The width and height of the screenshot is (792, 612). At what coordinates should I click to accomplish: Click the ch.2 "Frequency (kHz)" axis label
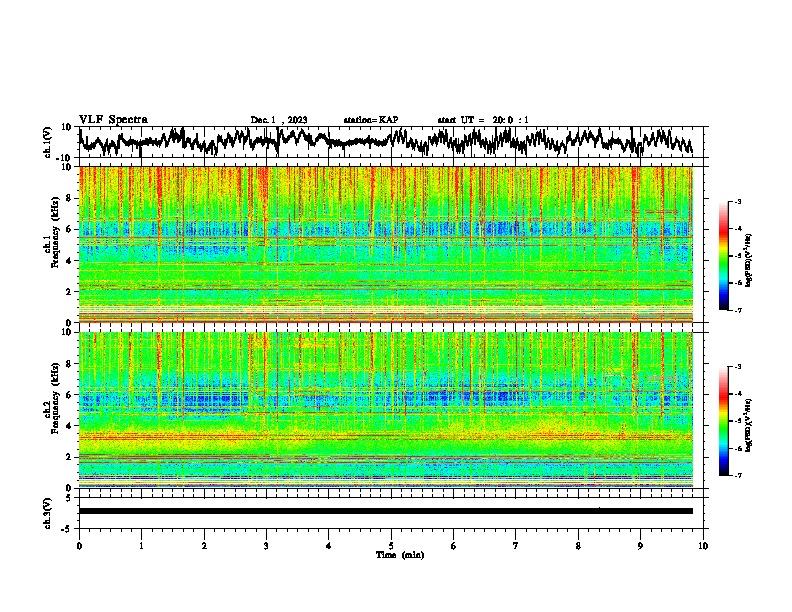(52, 398)
